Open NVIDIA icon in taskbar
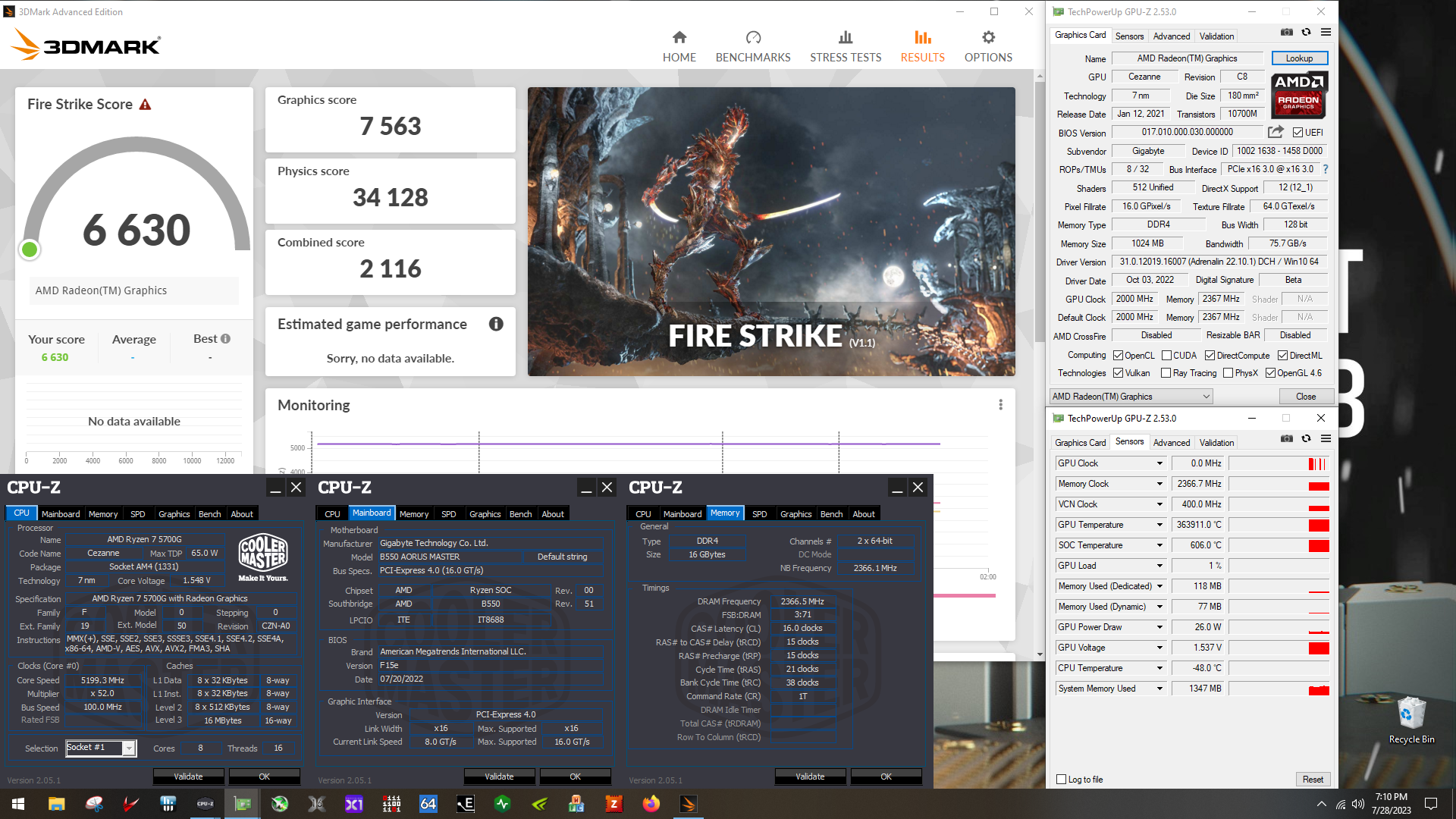1456x819 pixels. [x=540, y=804]
